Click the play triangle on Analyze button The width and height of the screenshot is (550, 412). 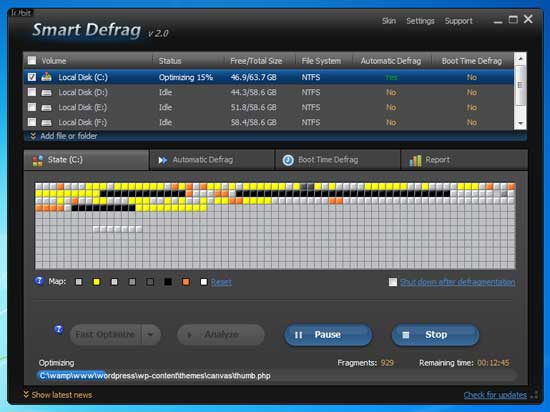pyautogui.click(x=189, y=335)
